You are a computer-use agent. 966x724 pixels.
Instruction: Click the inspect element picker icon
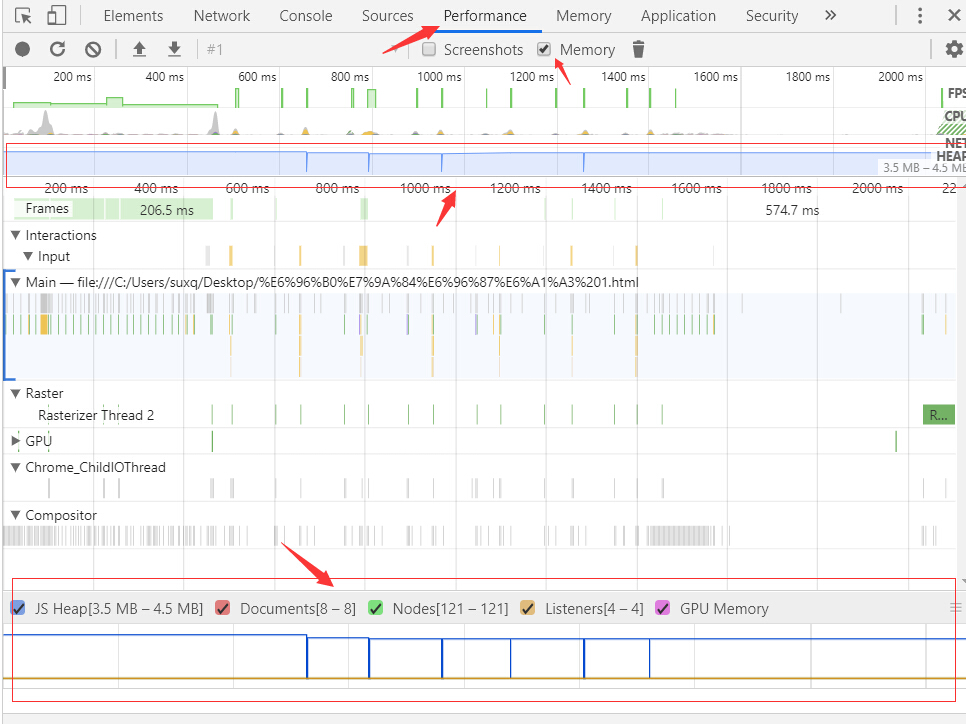[x=24, y=16]
